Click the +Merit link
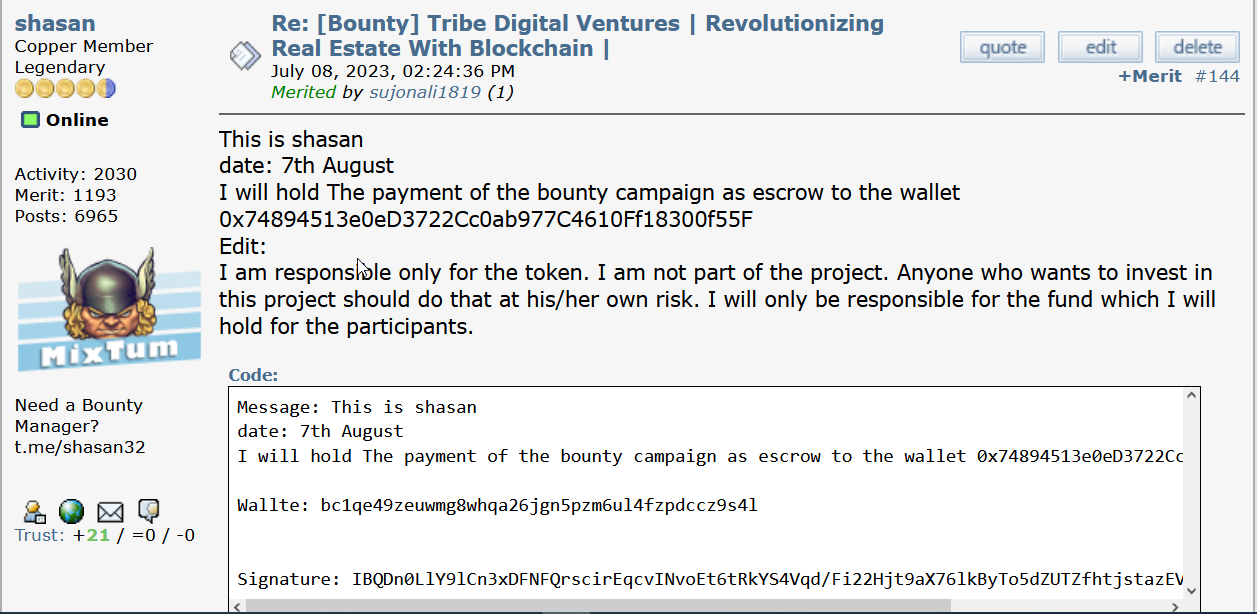1257x614 pixels. [x=1150, y=76]
